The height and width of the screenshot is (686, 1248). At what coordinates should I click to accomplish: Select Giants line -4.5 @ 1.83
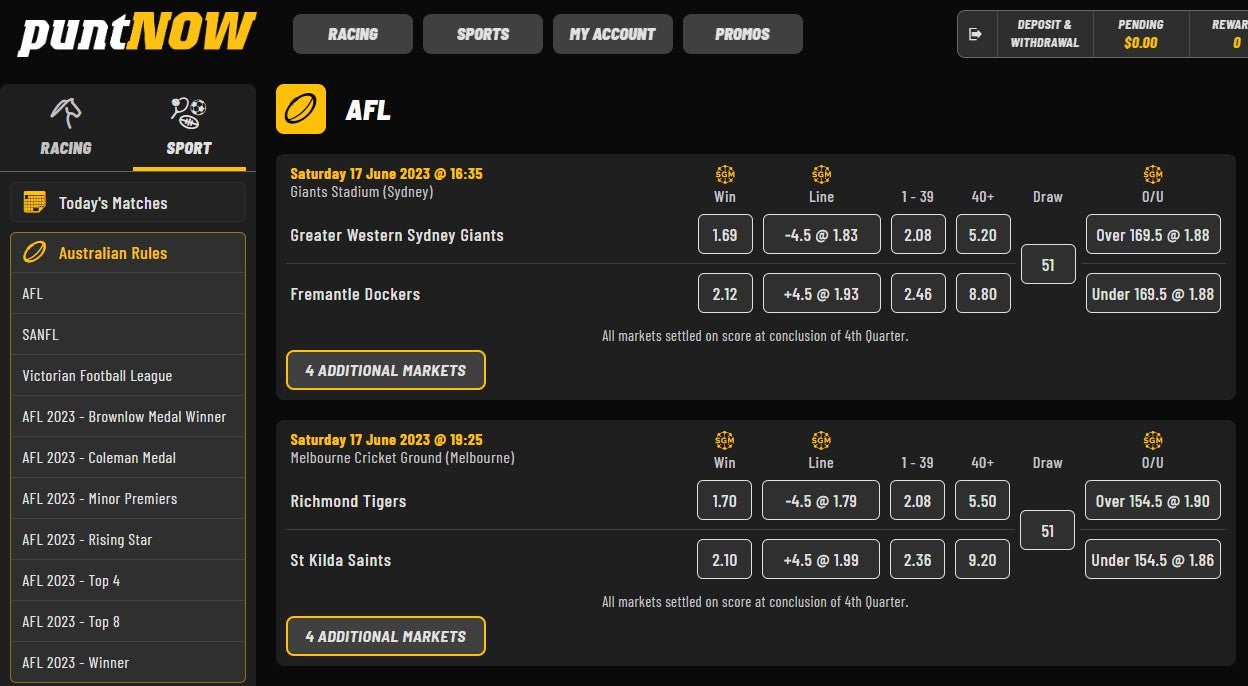point(822,235)
